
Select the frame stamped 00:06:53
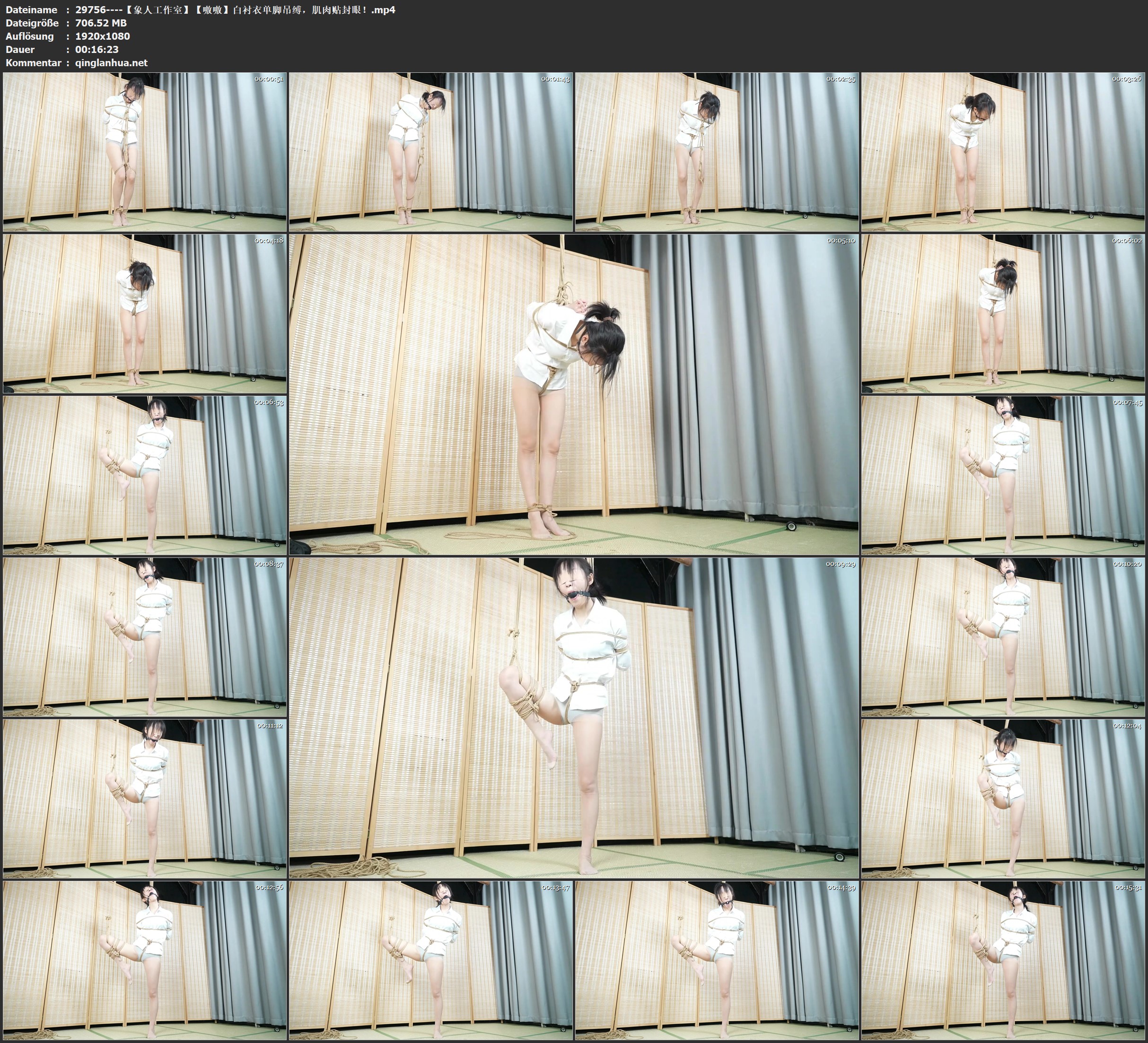145,475
